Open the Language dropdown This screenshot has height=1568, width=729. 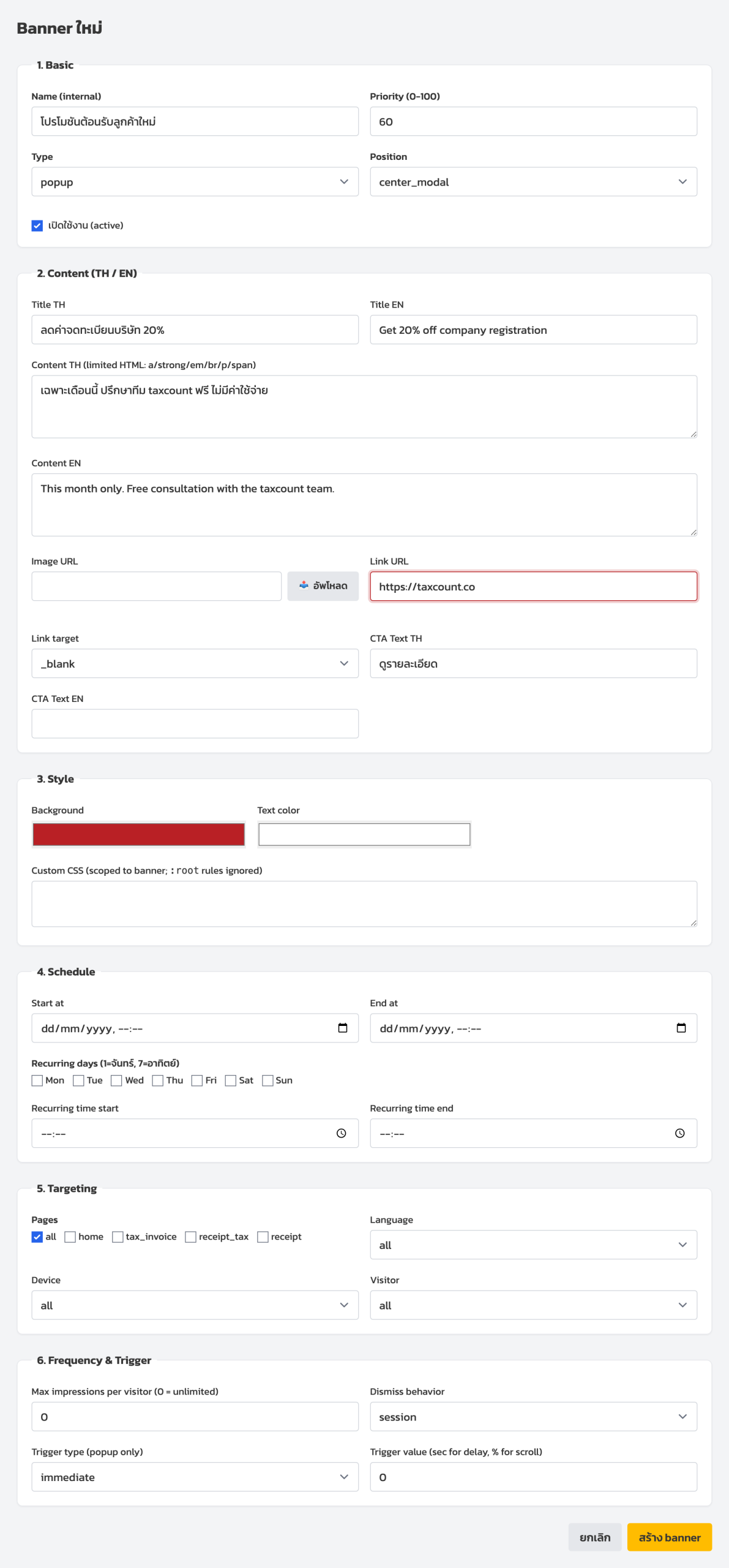534,1245
